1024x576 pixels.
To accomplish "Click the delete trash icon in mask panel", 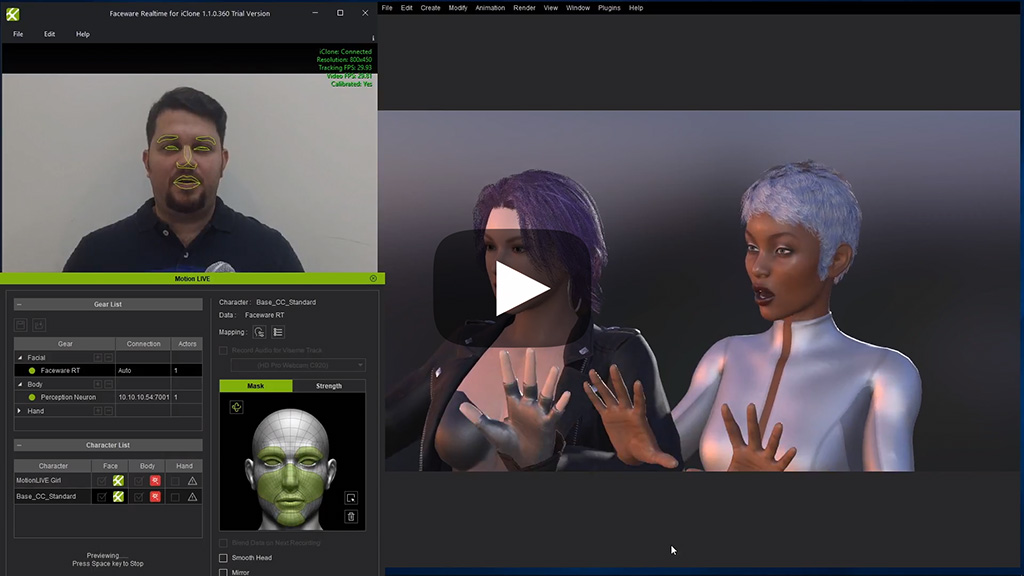I will [351, 516].
